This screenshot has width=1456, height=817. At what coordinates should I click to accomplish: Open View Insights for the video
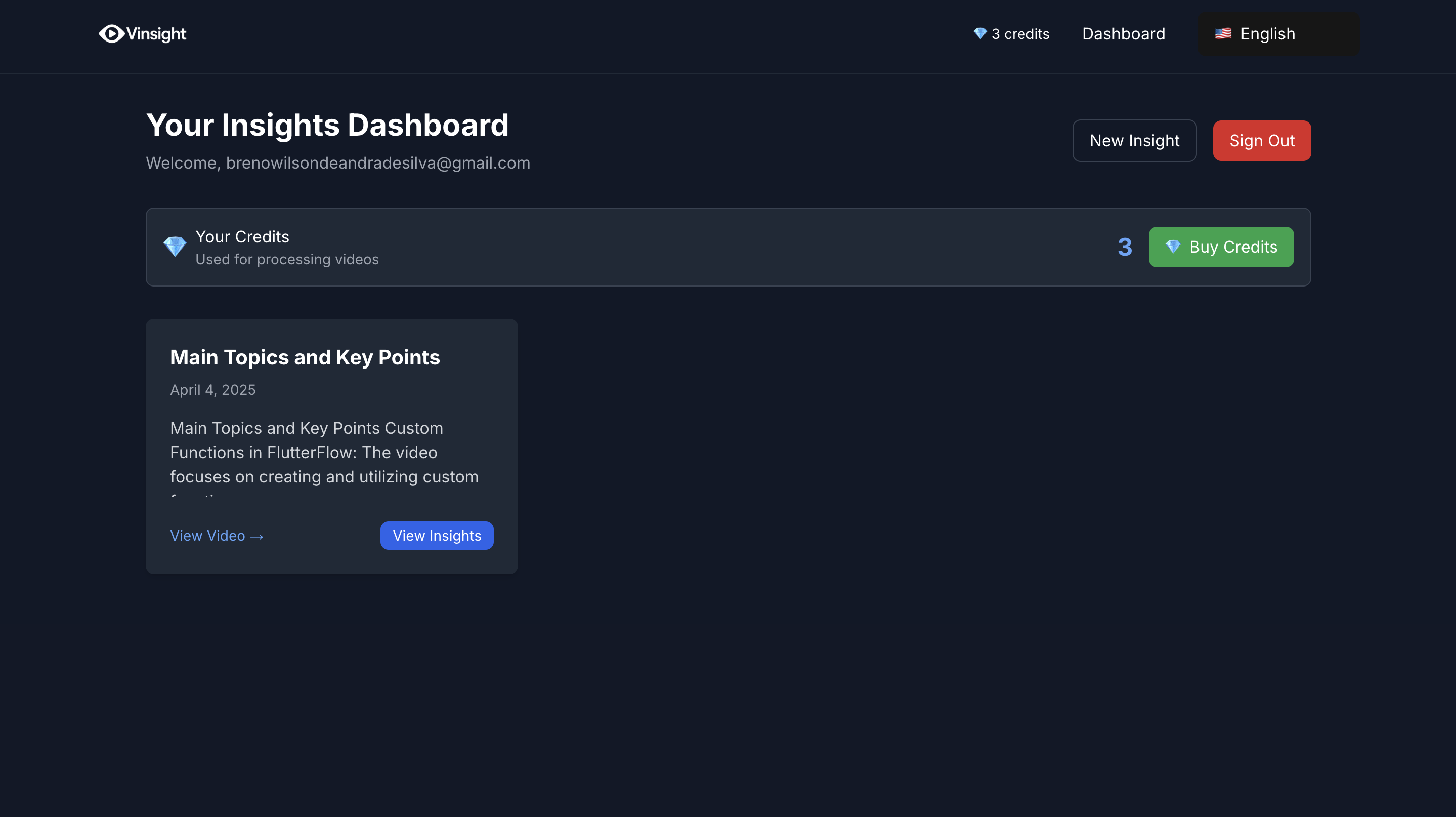437,536
